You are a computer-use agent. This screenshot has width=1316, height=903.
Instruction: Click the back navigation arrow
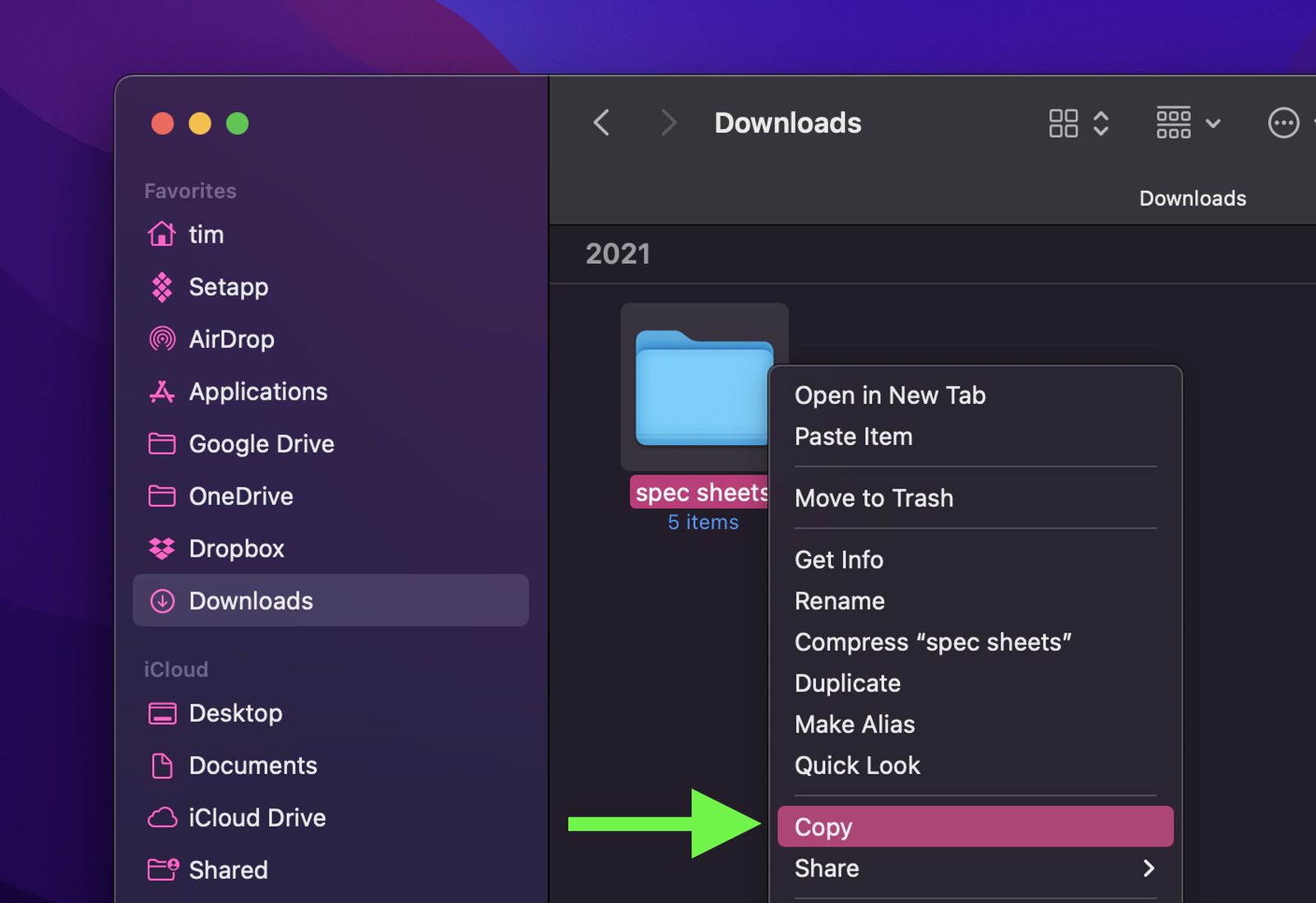[x=602, y=123]
